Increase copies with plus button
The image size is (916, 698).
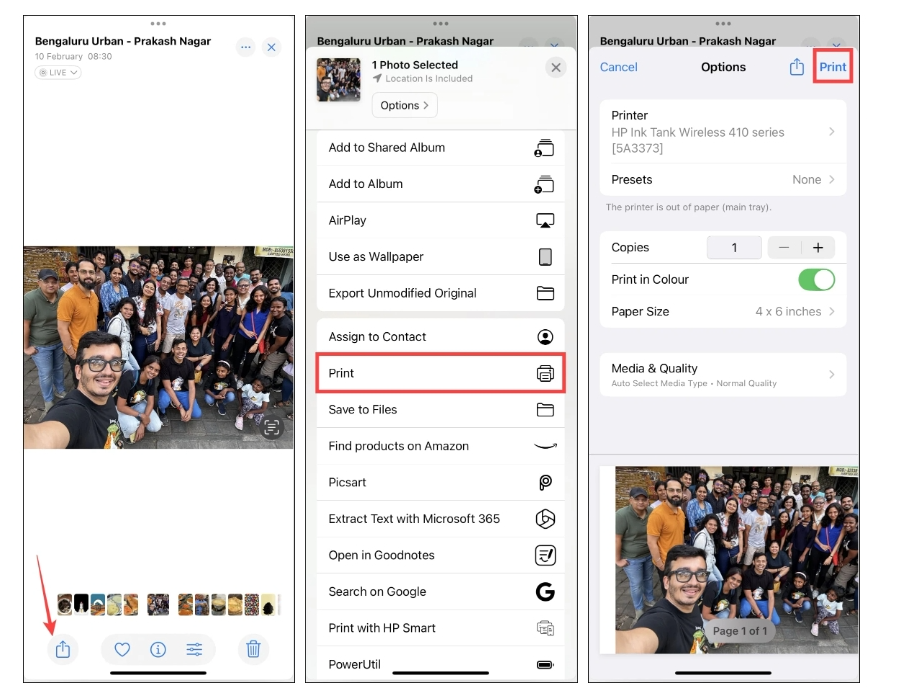point(818,248)
